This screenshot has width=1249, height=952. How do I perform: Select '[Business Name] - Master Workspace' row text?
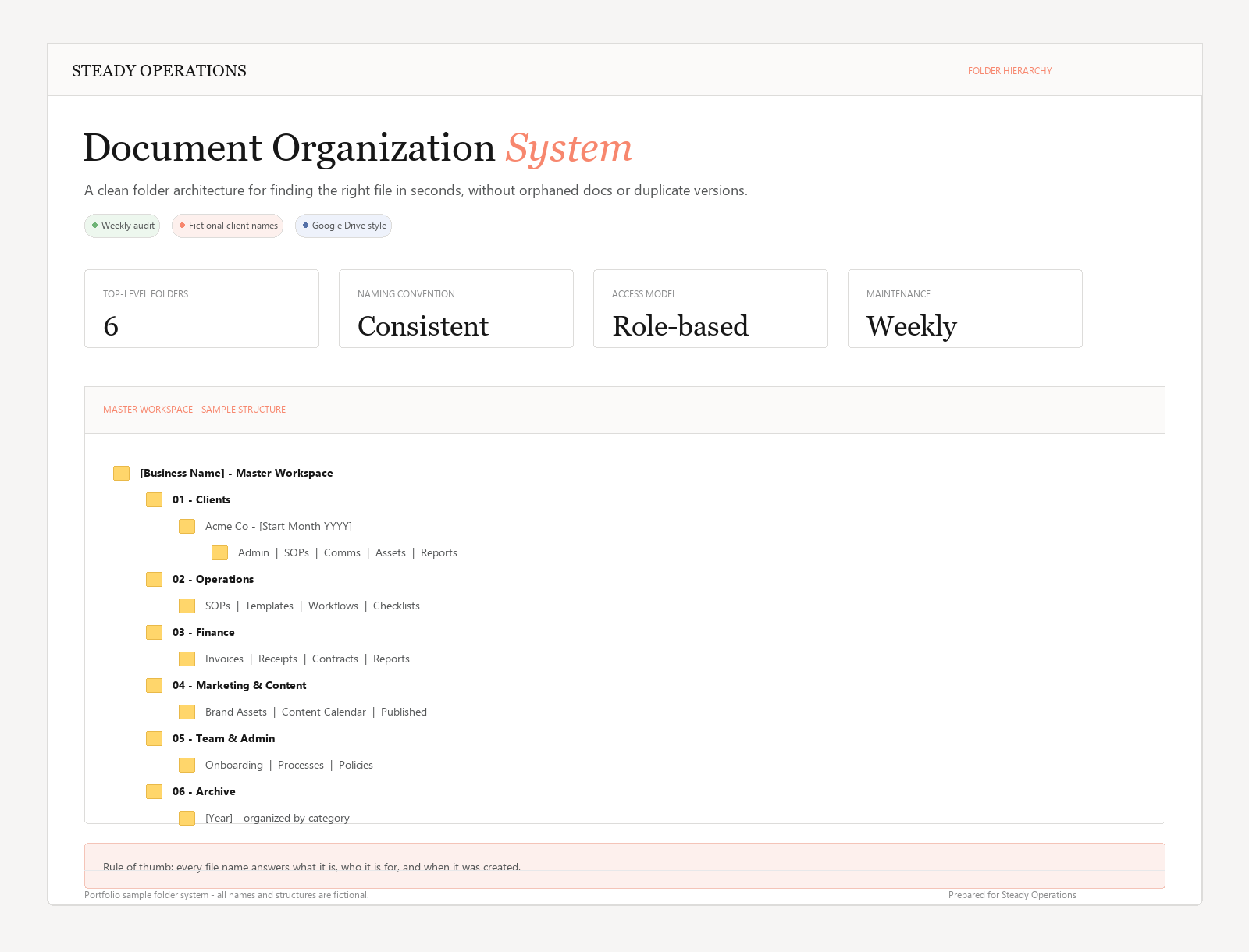pyautogui.click(x=237, y=473)
